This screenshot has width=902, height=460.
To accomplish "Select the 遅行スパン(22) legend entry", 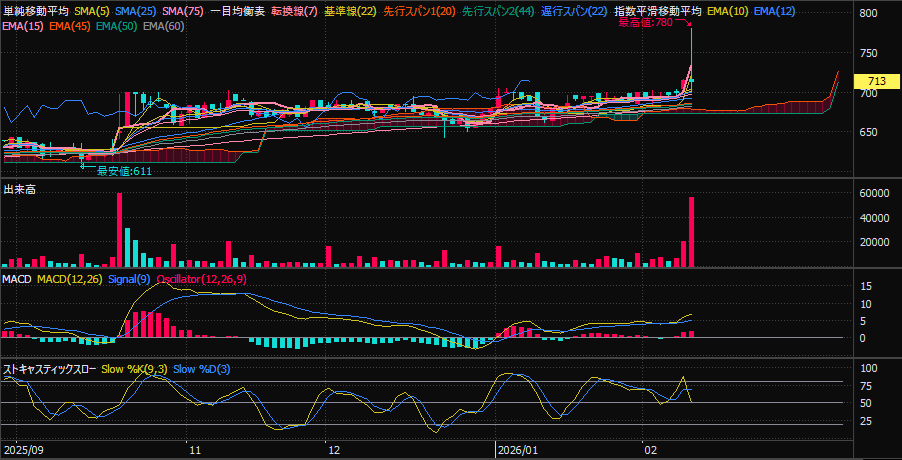I will [573, 10].
